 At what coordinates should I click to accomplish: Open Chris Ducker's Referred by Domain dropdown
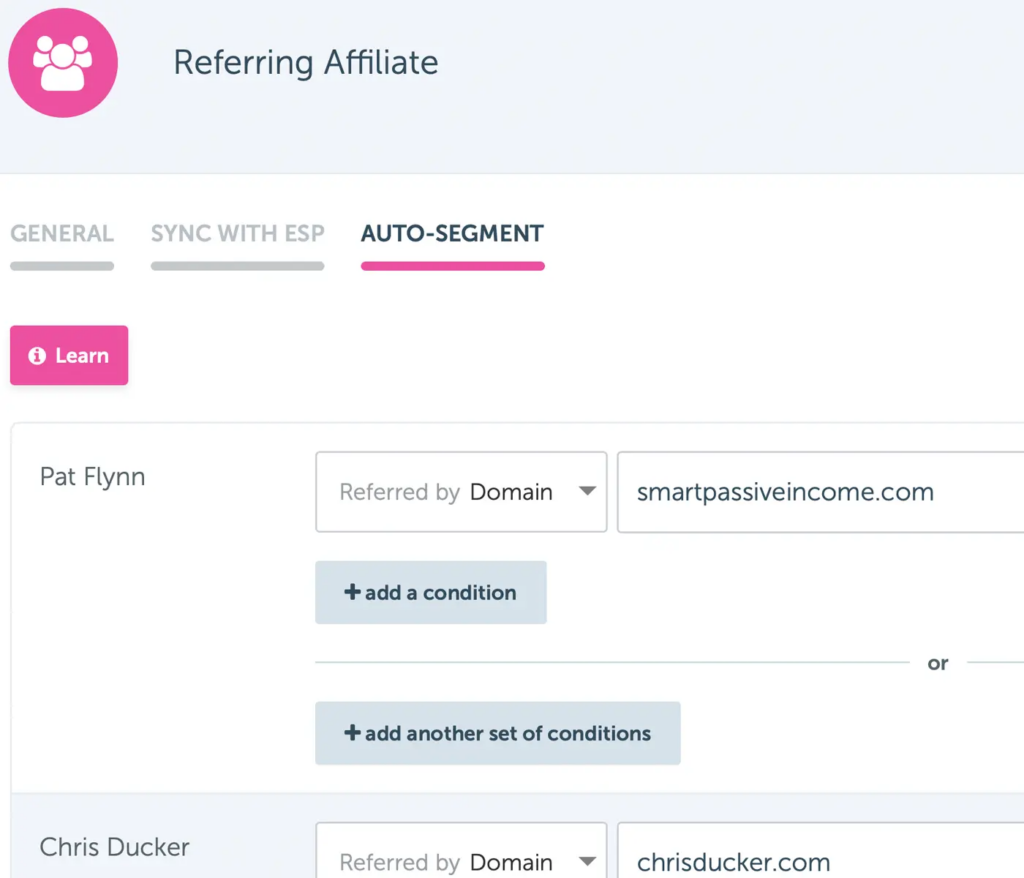461,851
